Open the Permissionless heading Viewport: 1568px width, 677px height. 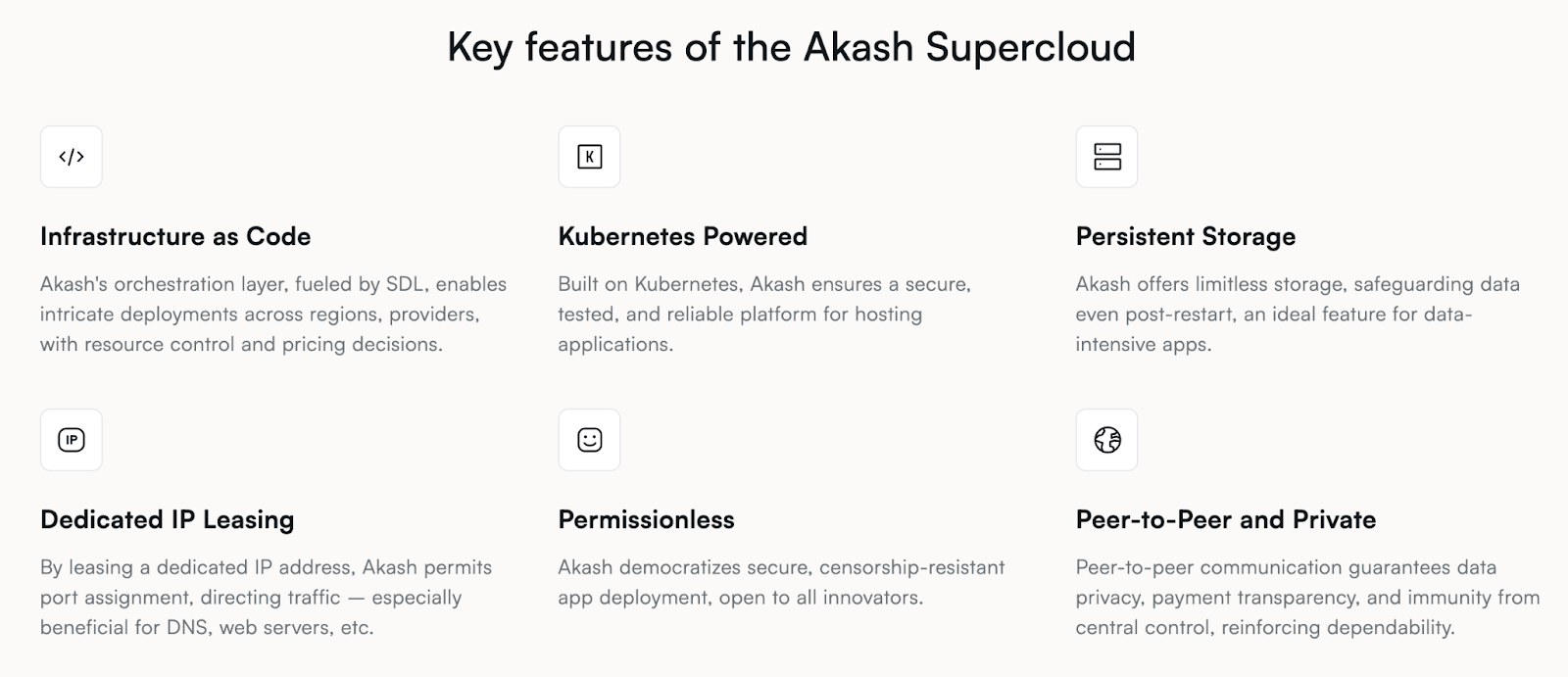(646, 519)
